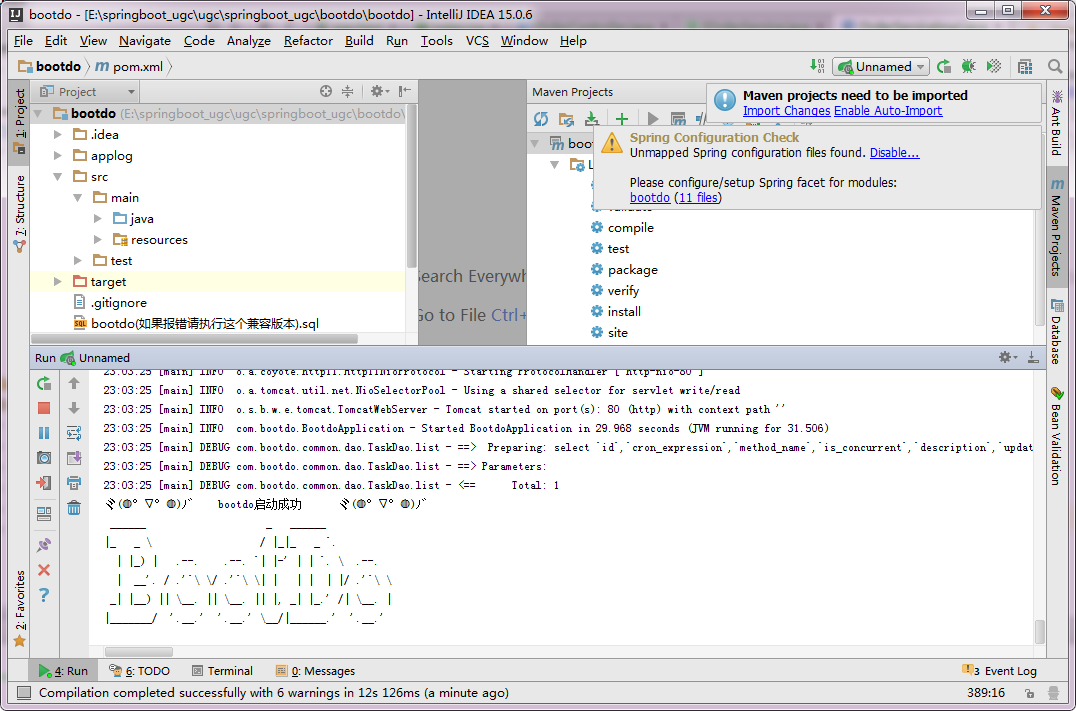Collapse all in Project panel
Viewport: 1076px width, 711px height.
pyautogui.click(x=347, y=91)
